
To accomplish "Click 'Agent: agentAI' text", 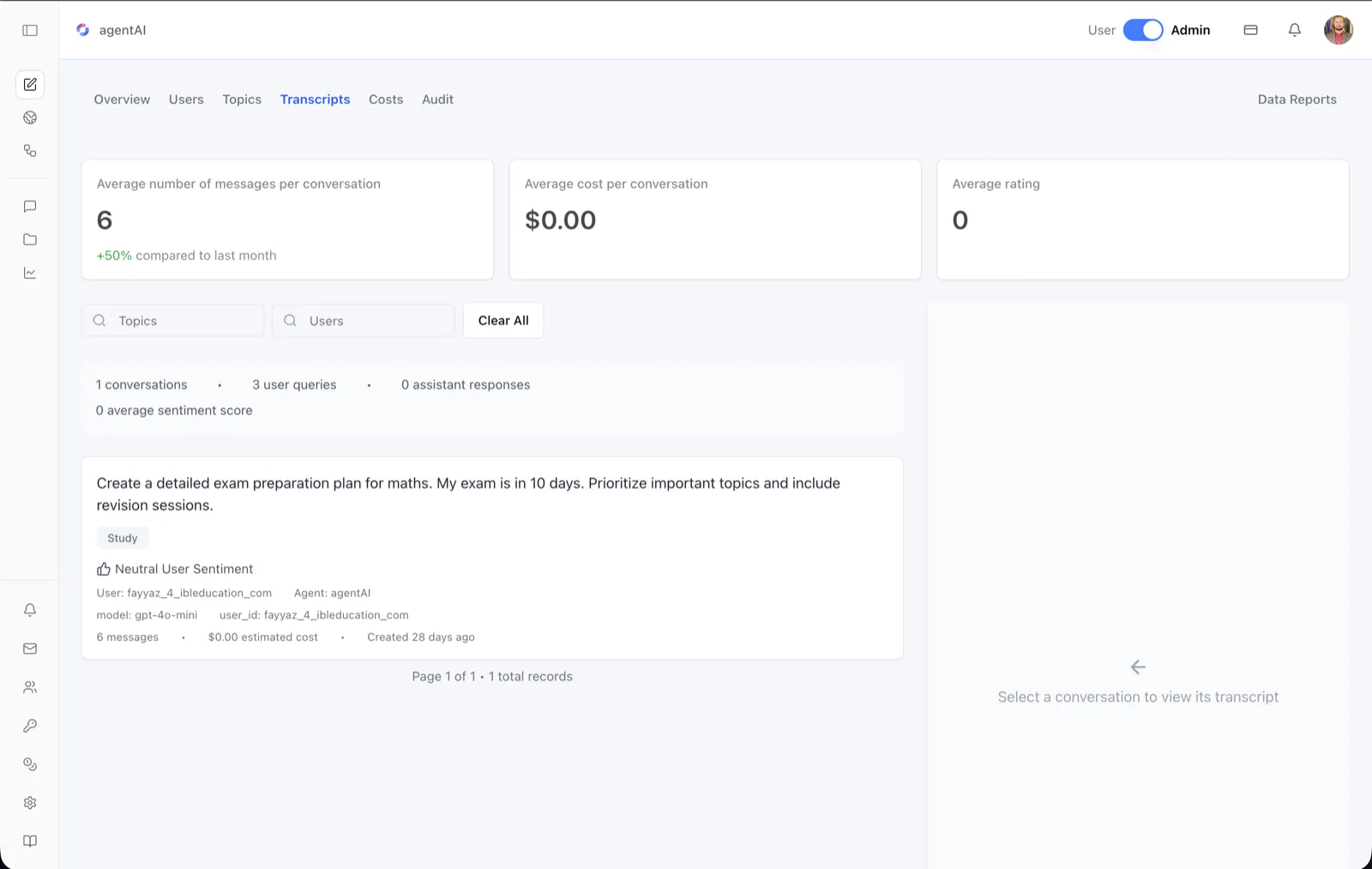I will 332,593.
